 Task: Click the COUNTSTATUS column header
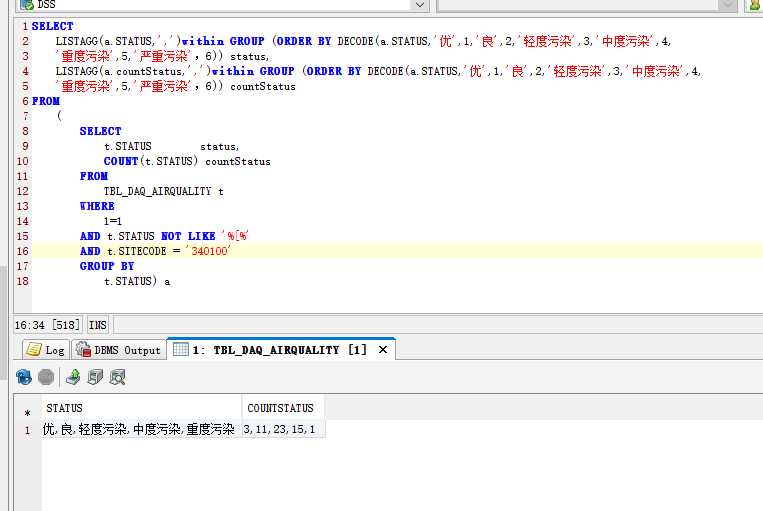283,408
